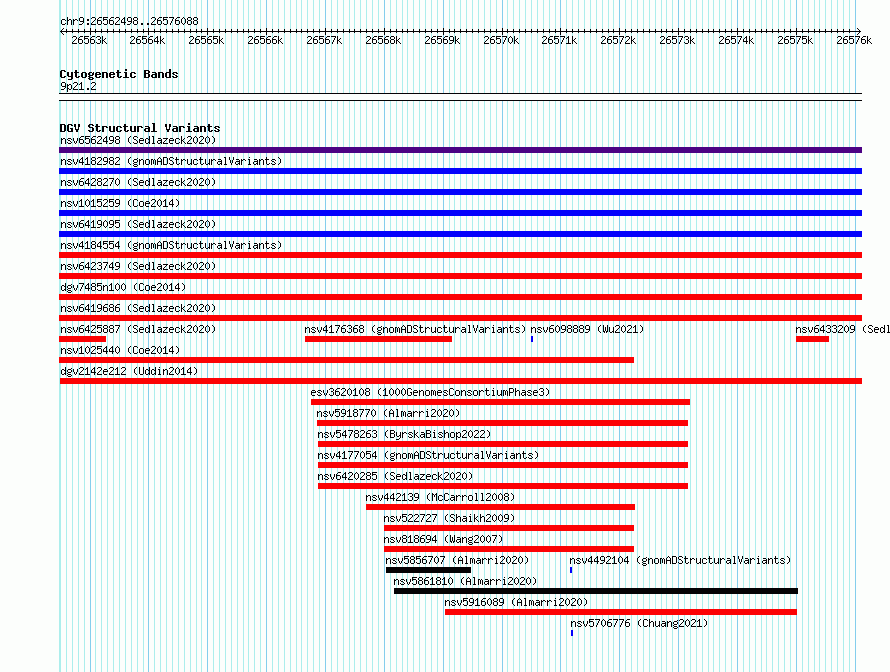The width and height of the screenshot is (890, 672).
Task: Click the DGV Structural Variants track title
Action: click(140, 128)
